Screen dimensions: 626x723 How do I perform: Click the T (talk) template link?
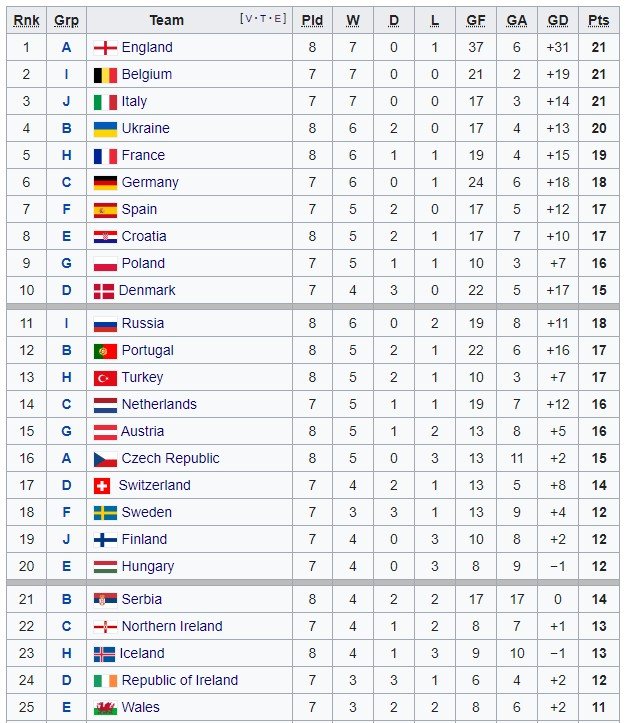pyautogui.click(x=264, y=19)
